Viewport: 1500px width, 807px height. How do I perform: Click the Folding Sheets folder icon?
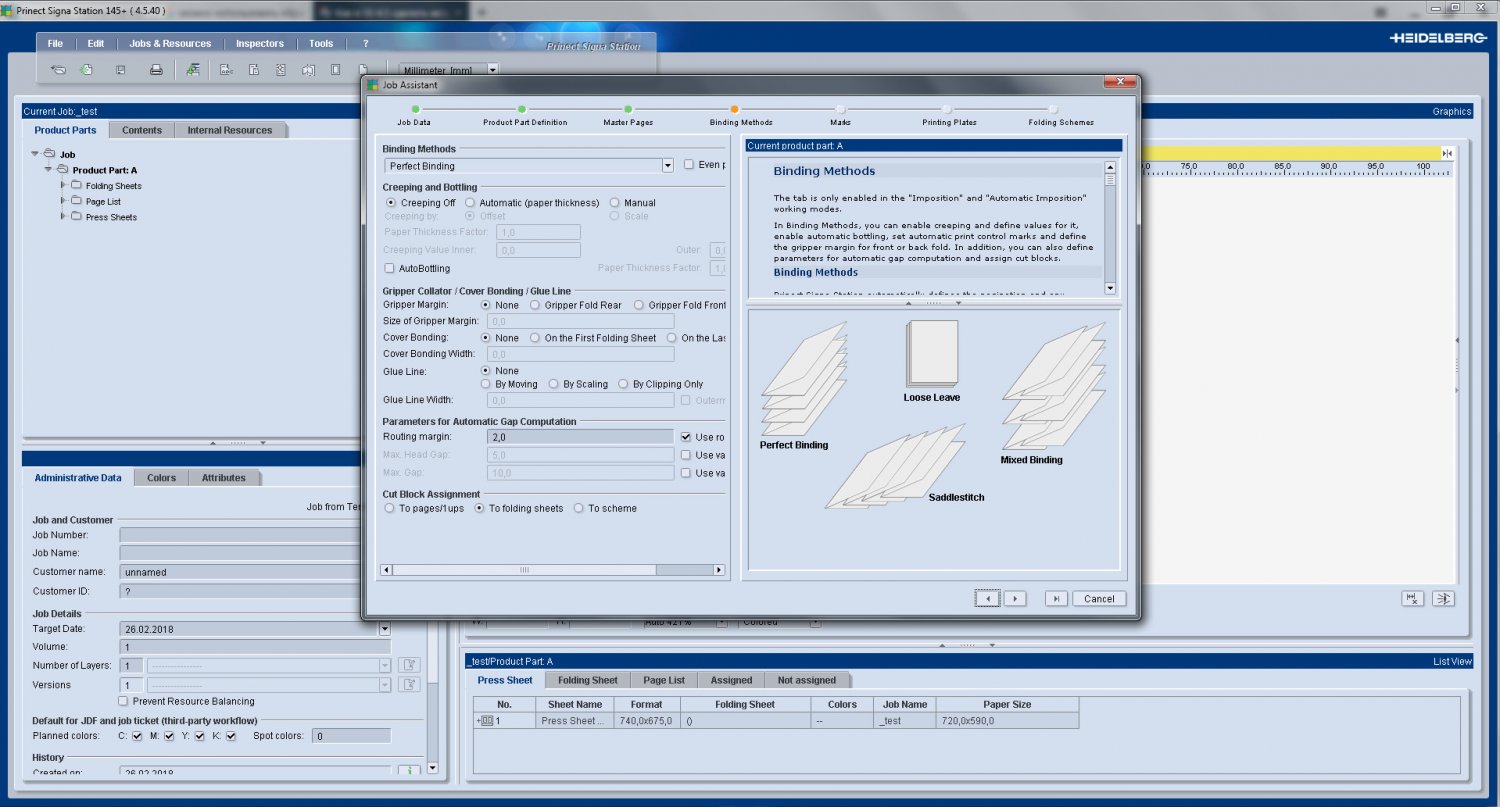click(77, 185)
